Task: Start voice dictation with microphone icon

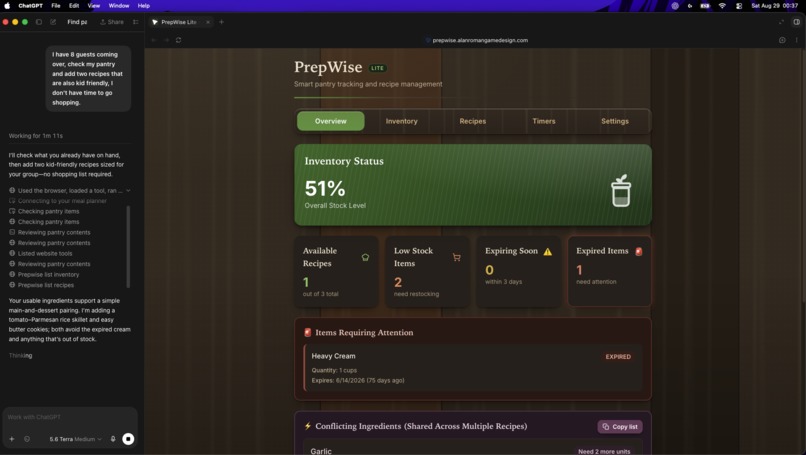Action: click(x=113, y=439)
